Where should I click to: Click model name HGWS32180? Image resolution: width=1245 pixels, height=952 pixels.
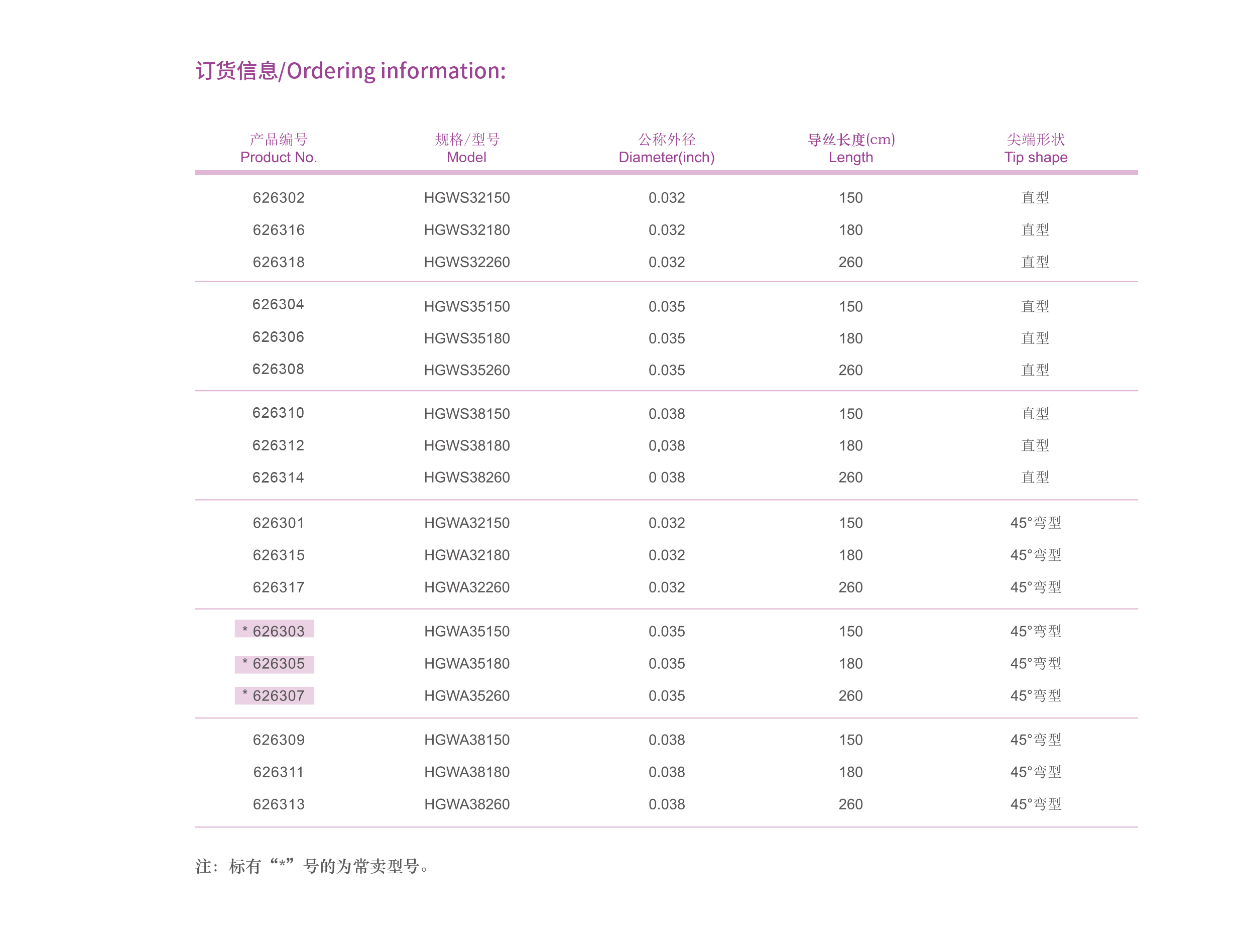(467, 230)
